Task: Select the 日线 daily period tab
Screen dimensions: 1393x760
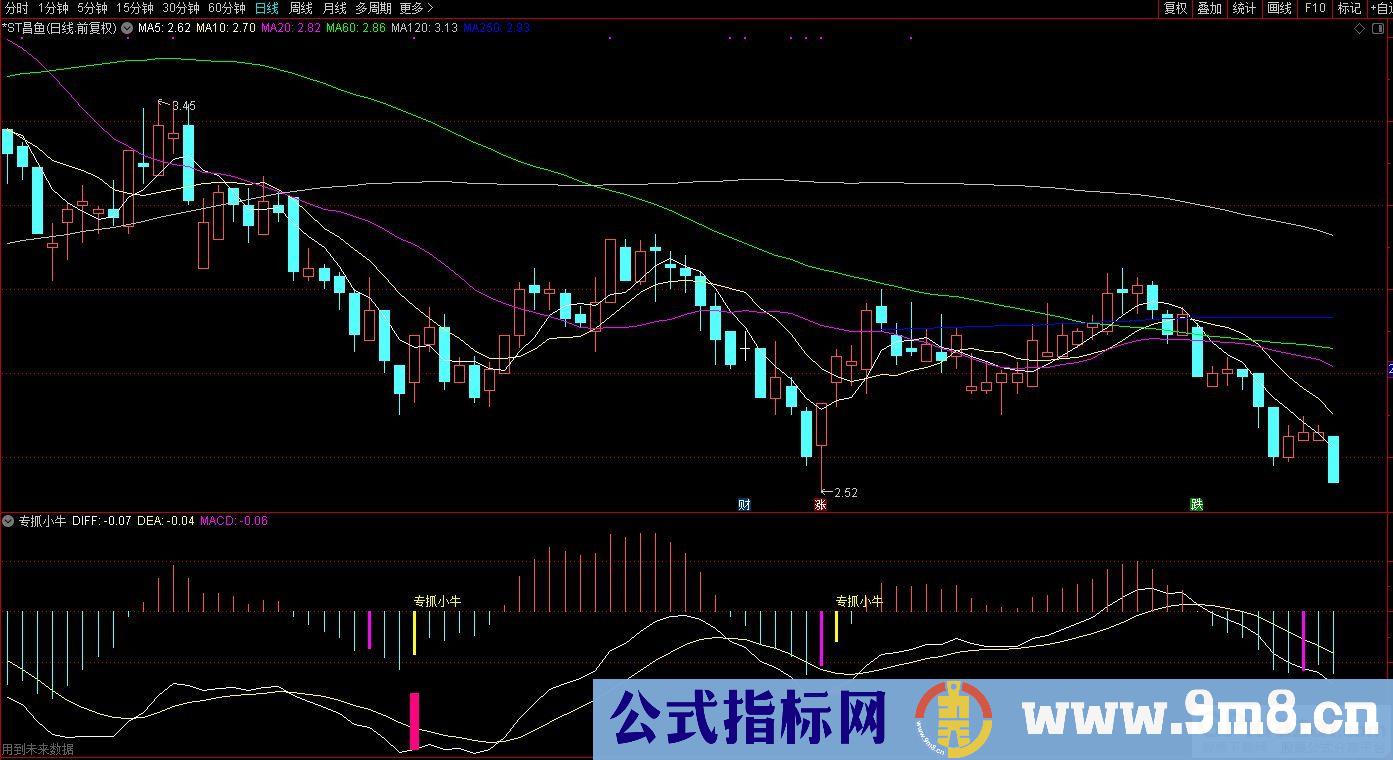Action: (267, 8)
